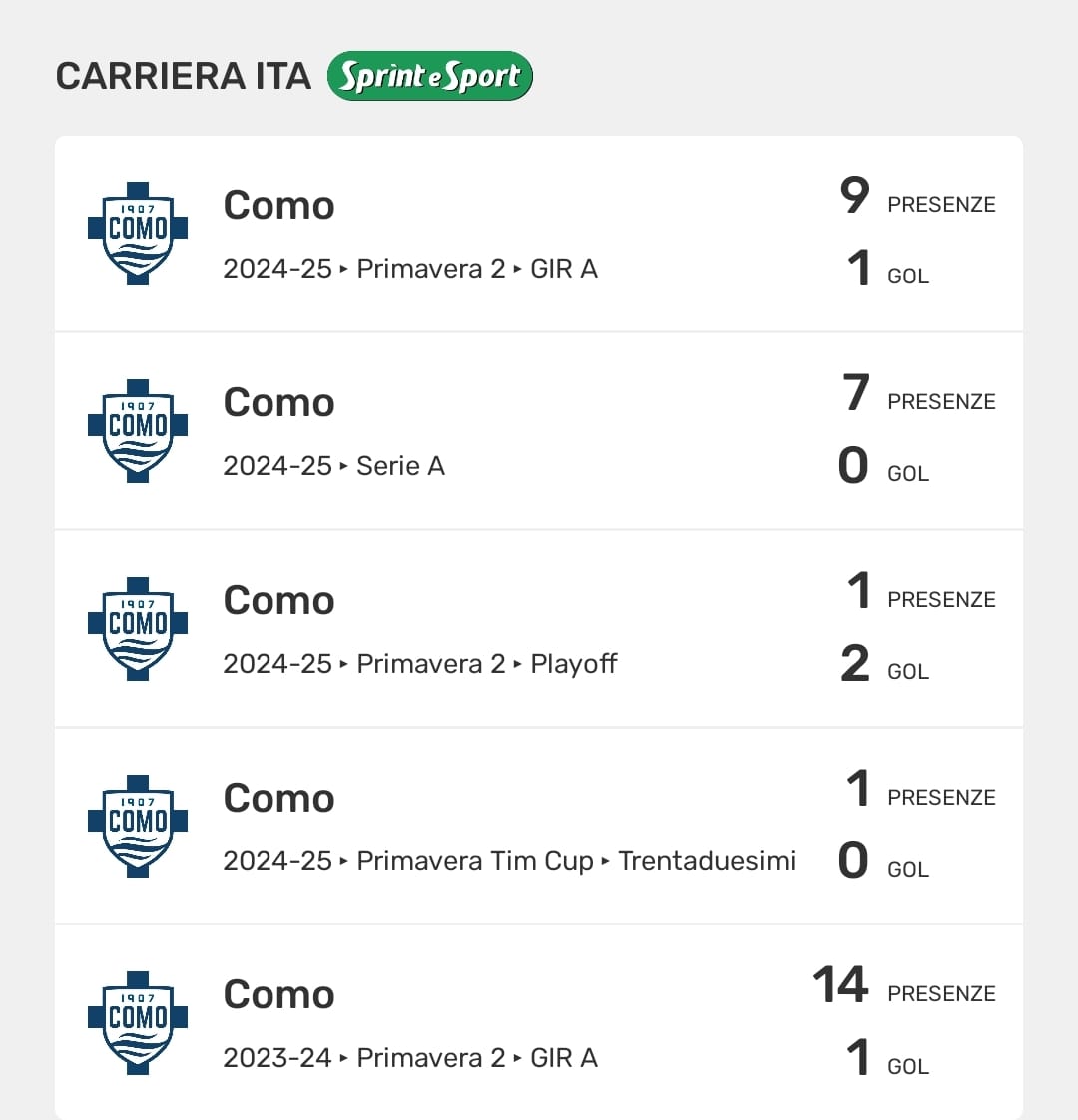Screen dimensions: 1078x1120
Task: Select the 2023-24 Primavera 2 GIR A text
Action: coord(410,1058)
